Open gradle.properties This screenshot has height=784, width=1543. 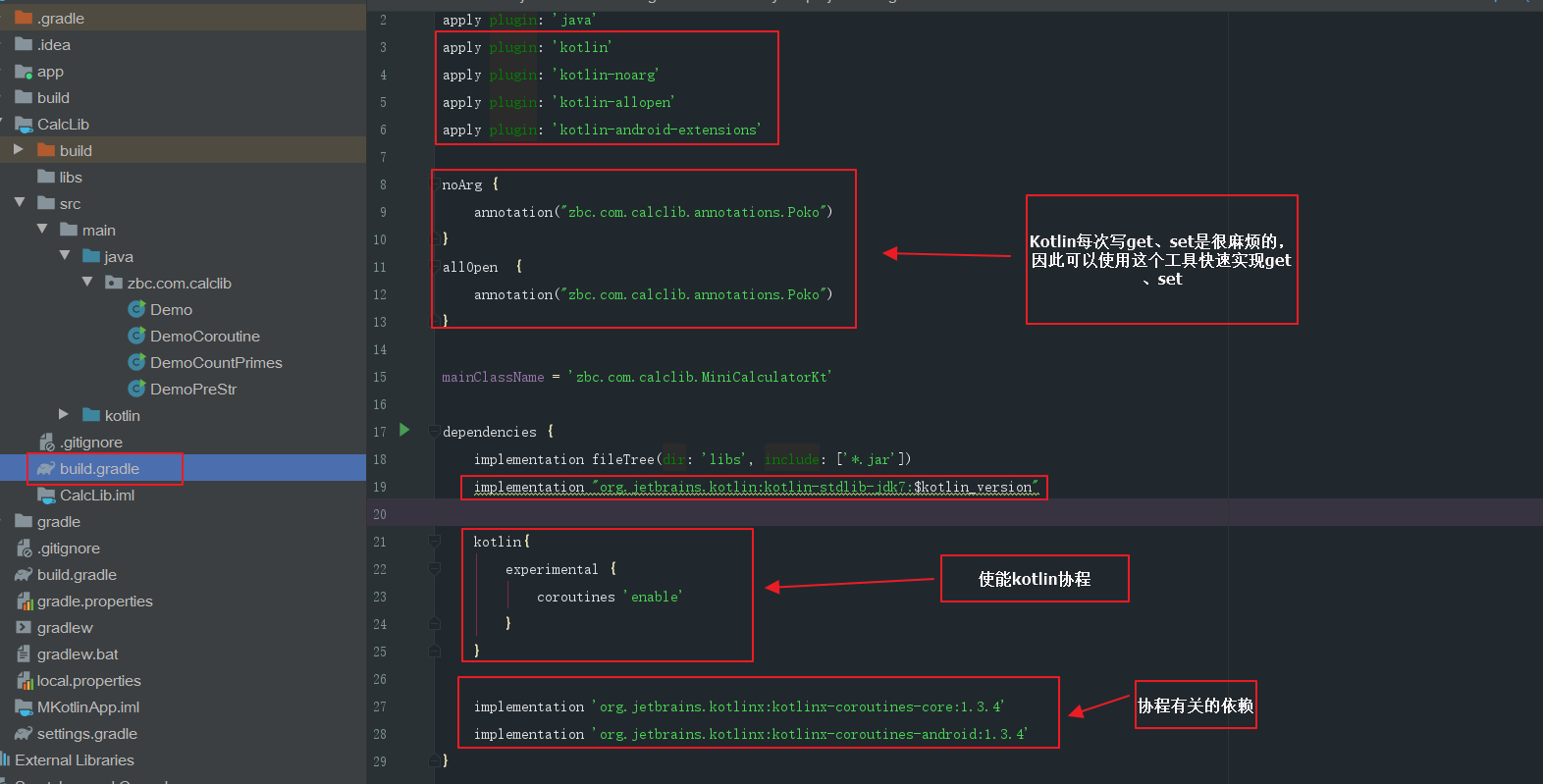point(95,601)
